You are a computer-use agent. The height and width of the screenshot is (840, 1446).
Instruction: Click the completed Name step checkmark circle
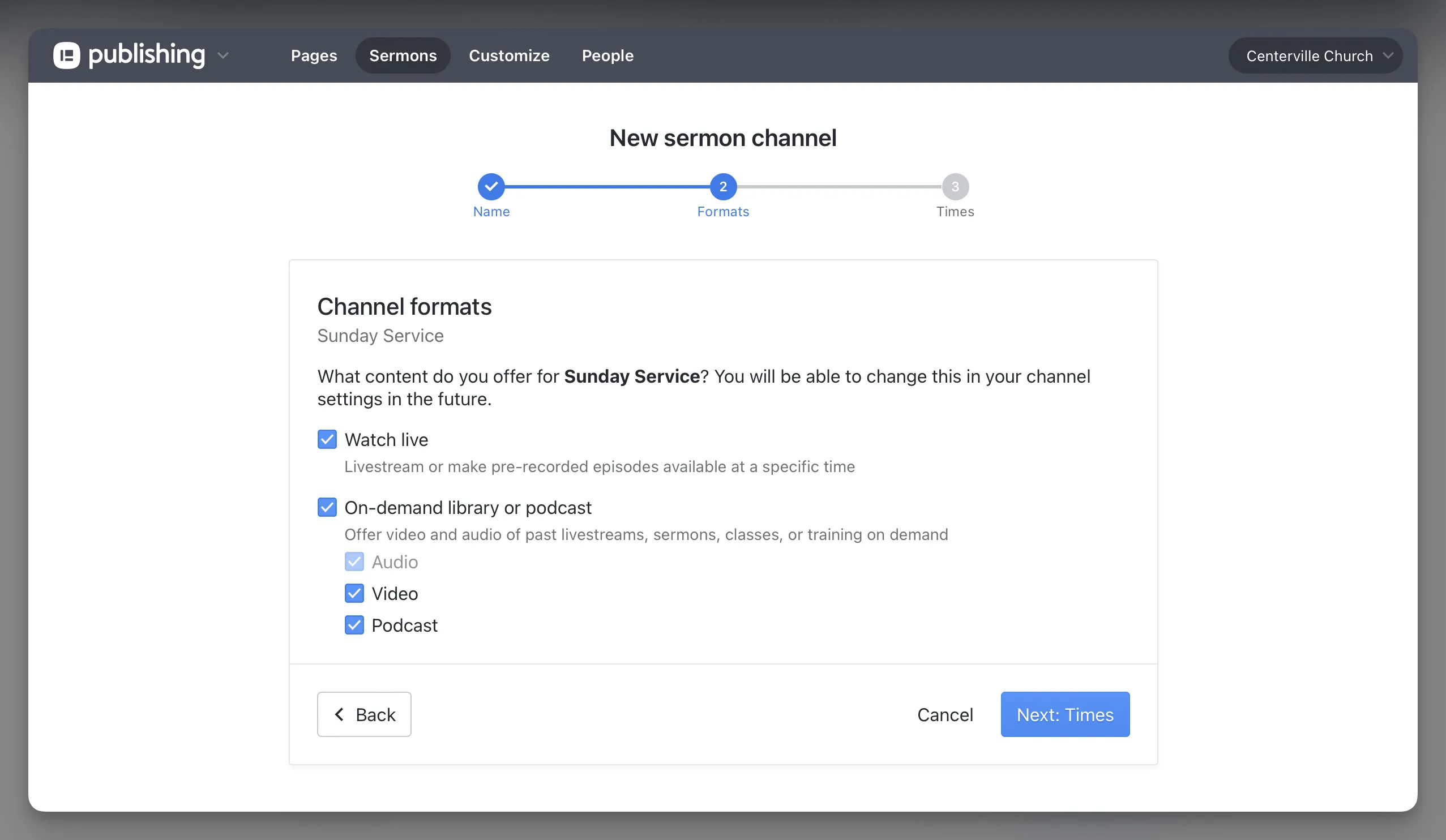click(491, 186)
